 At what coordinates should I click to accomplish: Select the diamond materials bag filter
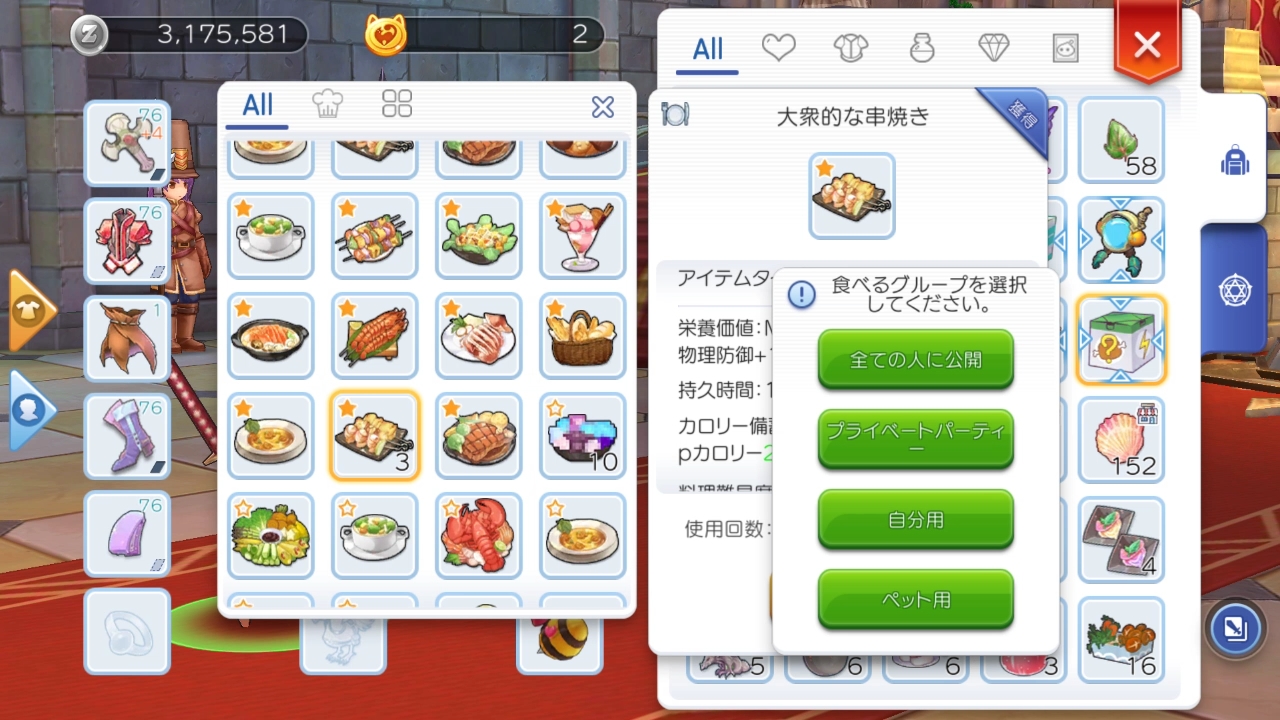click(x=993, y=47)
